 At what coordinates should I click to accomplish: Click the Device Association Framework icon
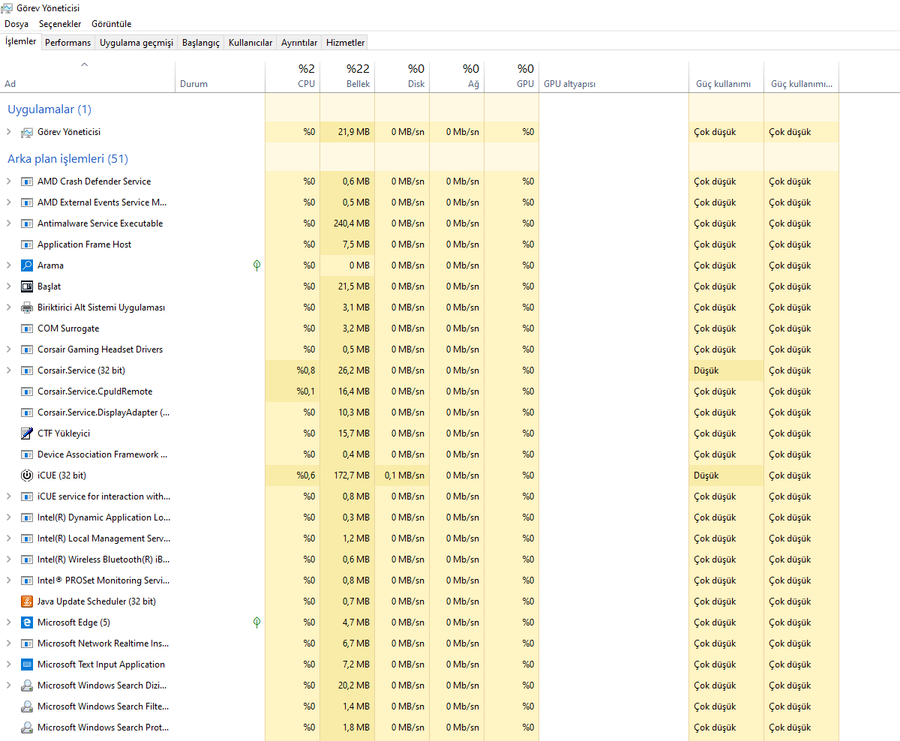tap(26, 455)
